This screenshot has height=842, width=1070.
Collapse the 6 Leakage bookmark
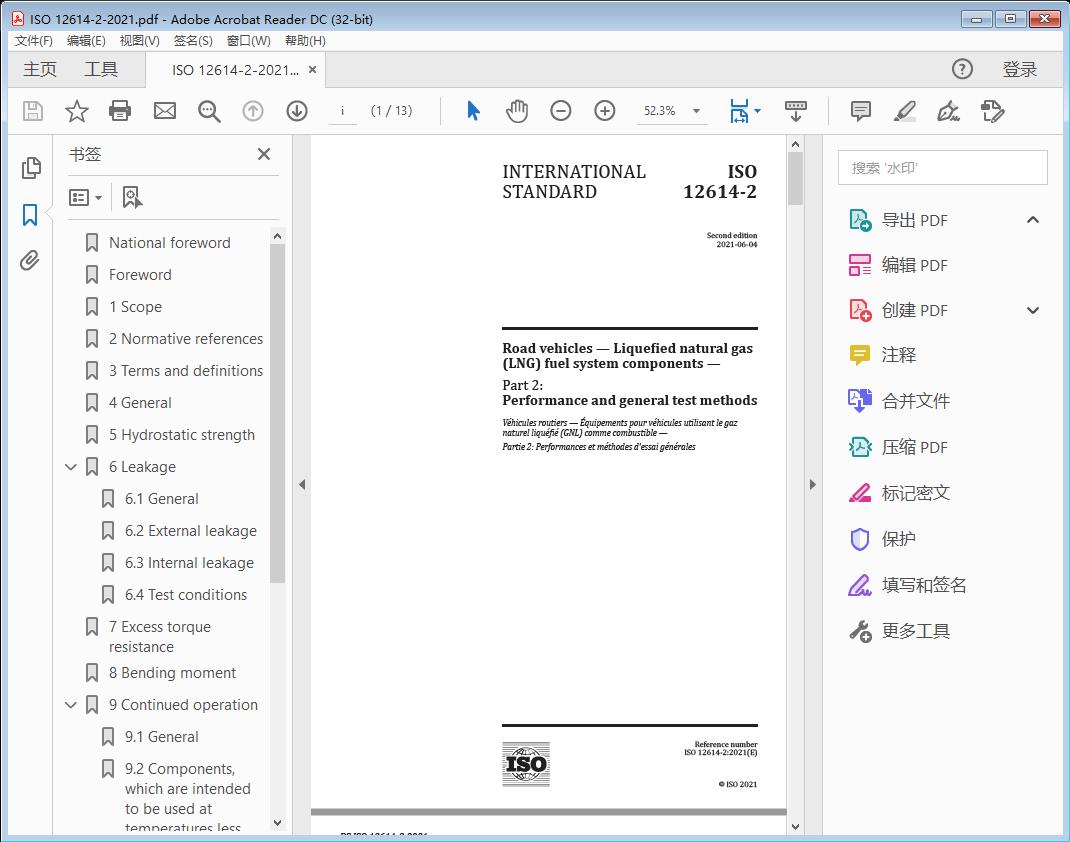pos(71,467)
